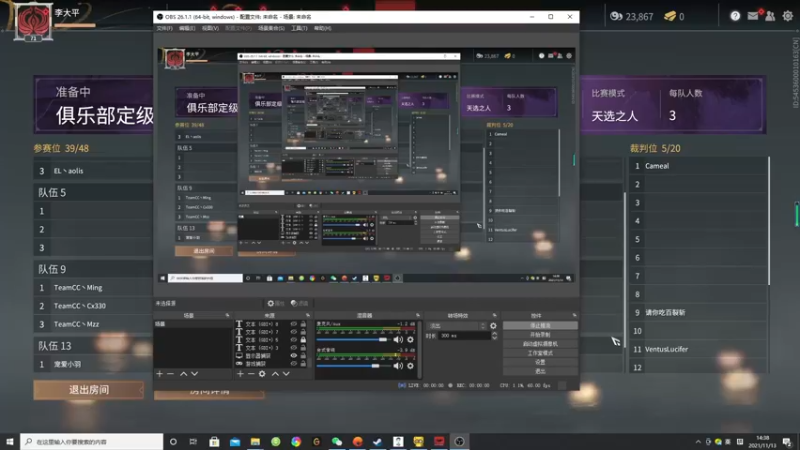Open the 淡出 scene transition dropdown
800x450 pixels.
coord(457,326)
